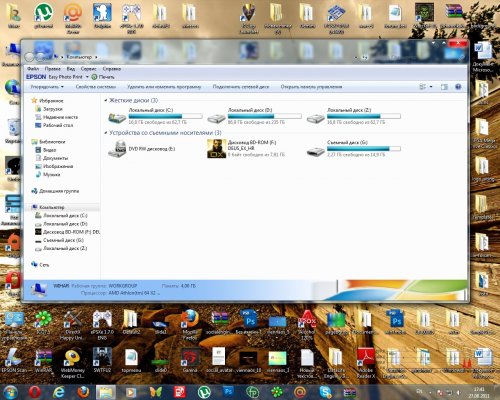The width and height of the screenshot is (500, 400).
Task: Open Opera from the taskbar
Action: [x=35, y=392]
